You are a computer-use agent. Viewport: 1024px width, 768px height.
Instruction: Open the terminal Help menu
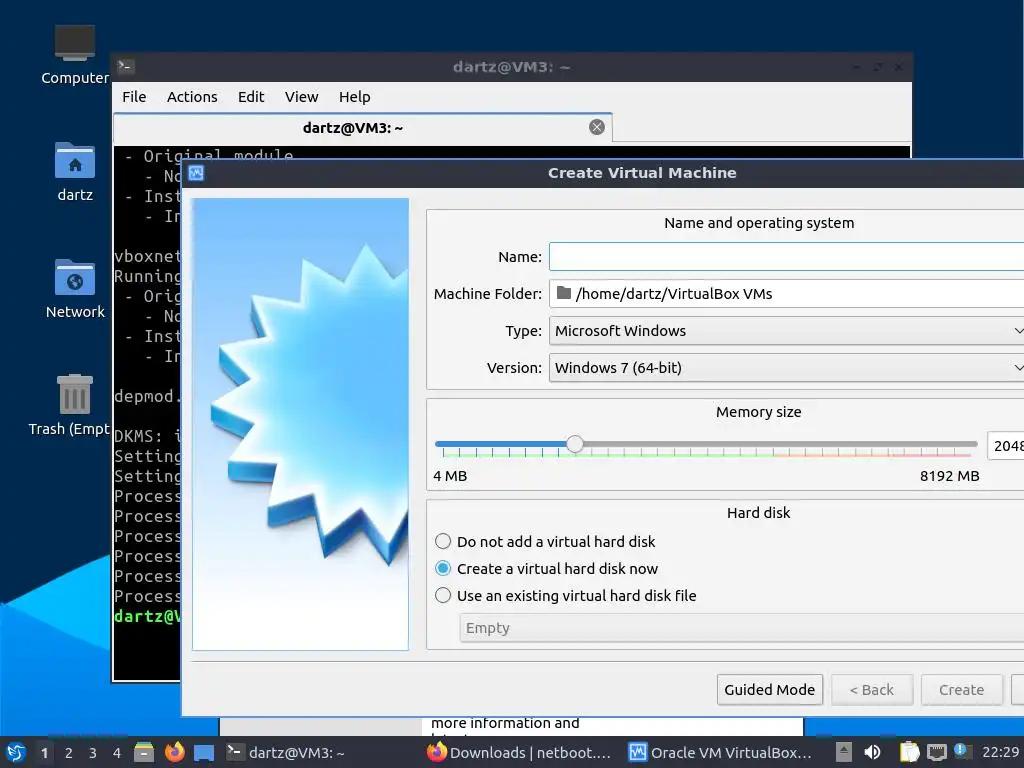click(x=355, y=97)
